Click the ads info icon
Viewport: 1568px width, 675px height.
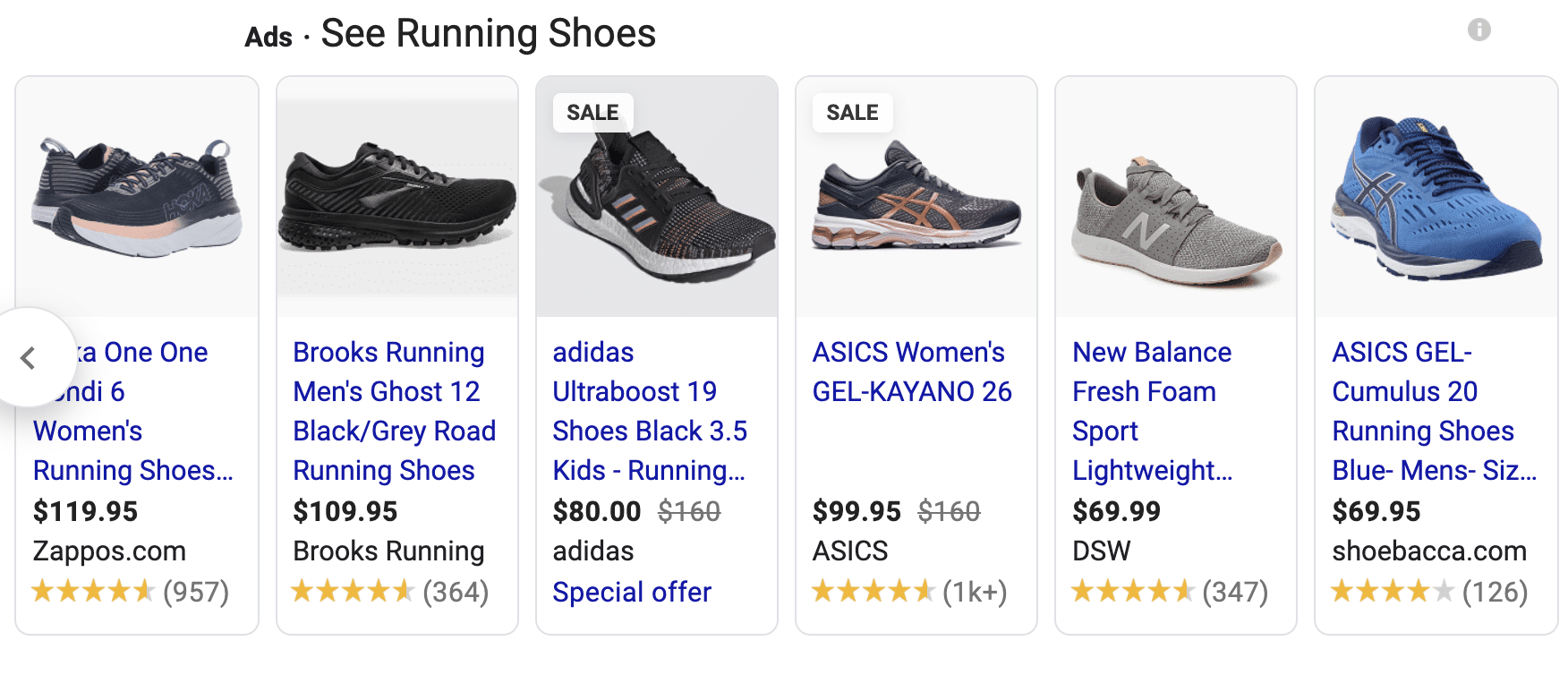(x=1479, y=30)
